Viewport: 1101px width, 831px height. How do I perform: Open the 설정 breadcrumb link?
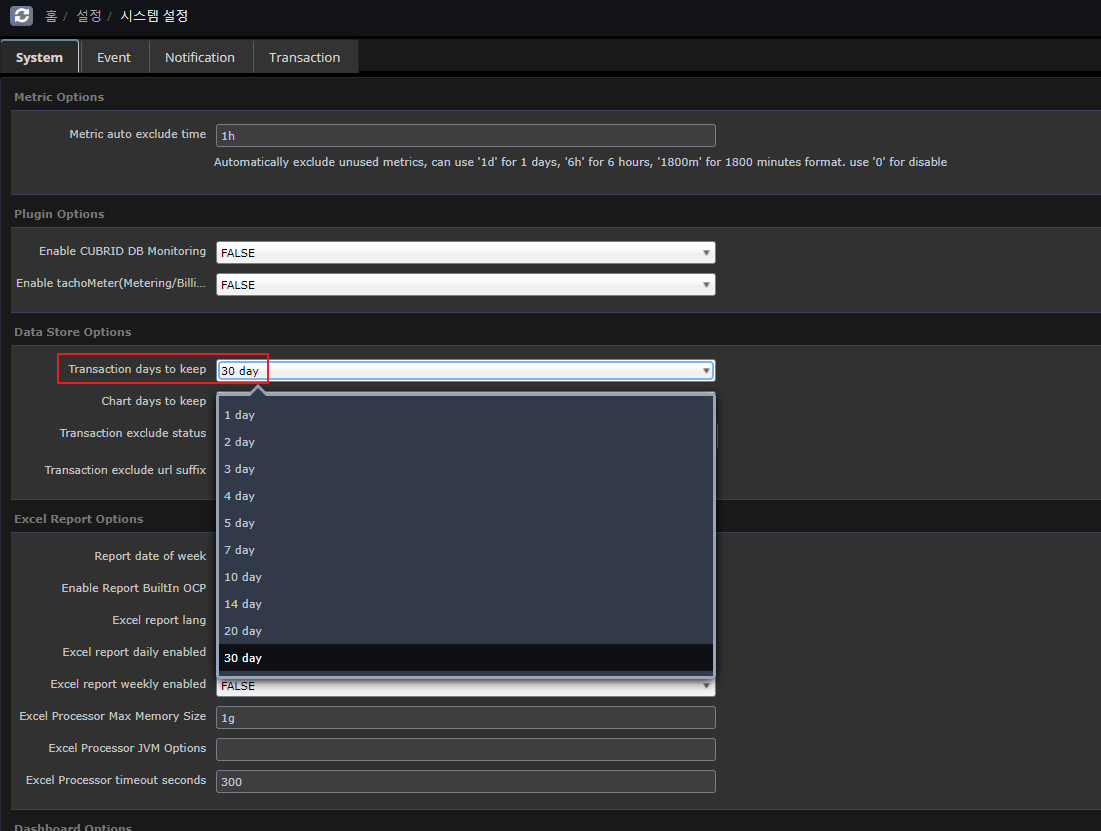tap(89, 16)
